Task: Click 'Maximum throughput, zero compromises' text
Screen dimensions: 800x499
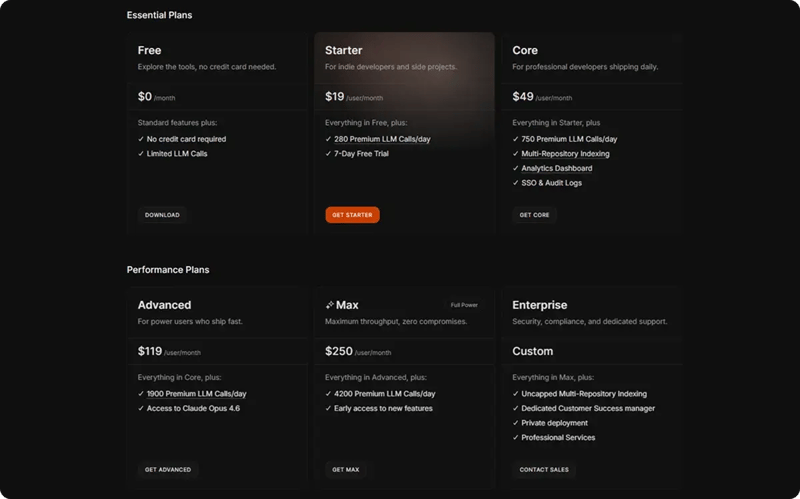Action: 396,321
